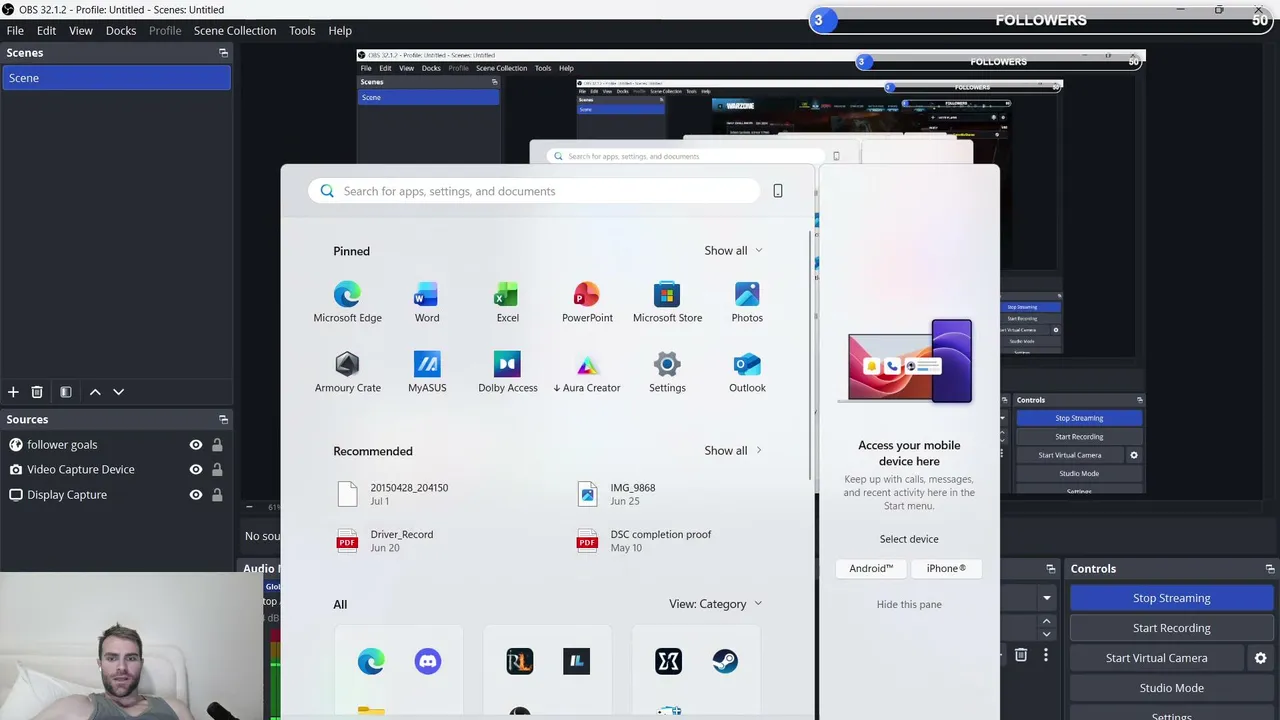Hide the Display Capture source
This screenshot has width=1280, height=720.
click(196, 495)
